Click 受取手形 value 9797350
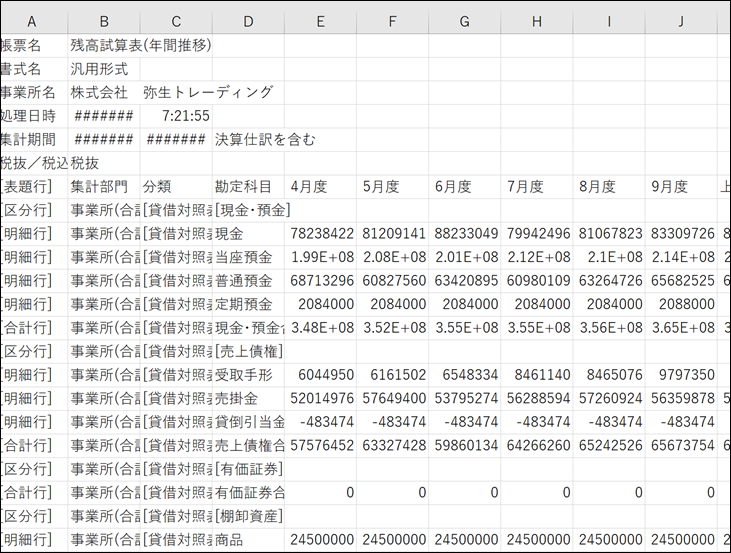 (x=681, y=374)
